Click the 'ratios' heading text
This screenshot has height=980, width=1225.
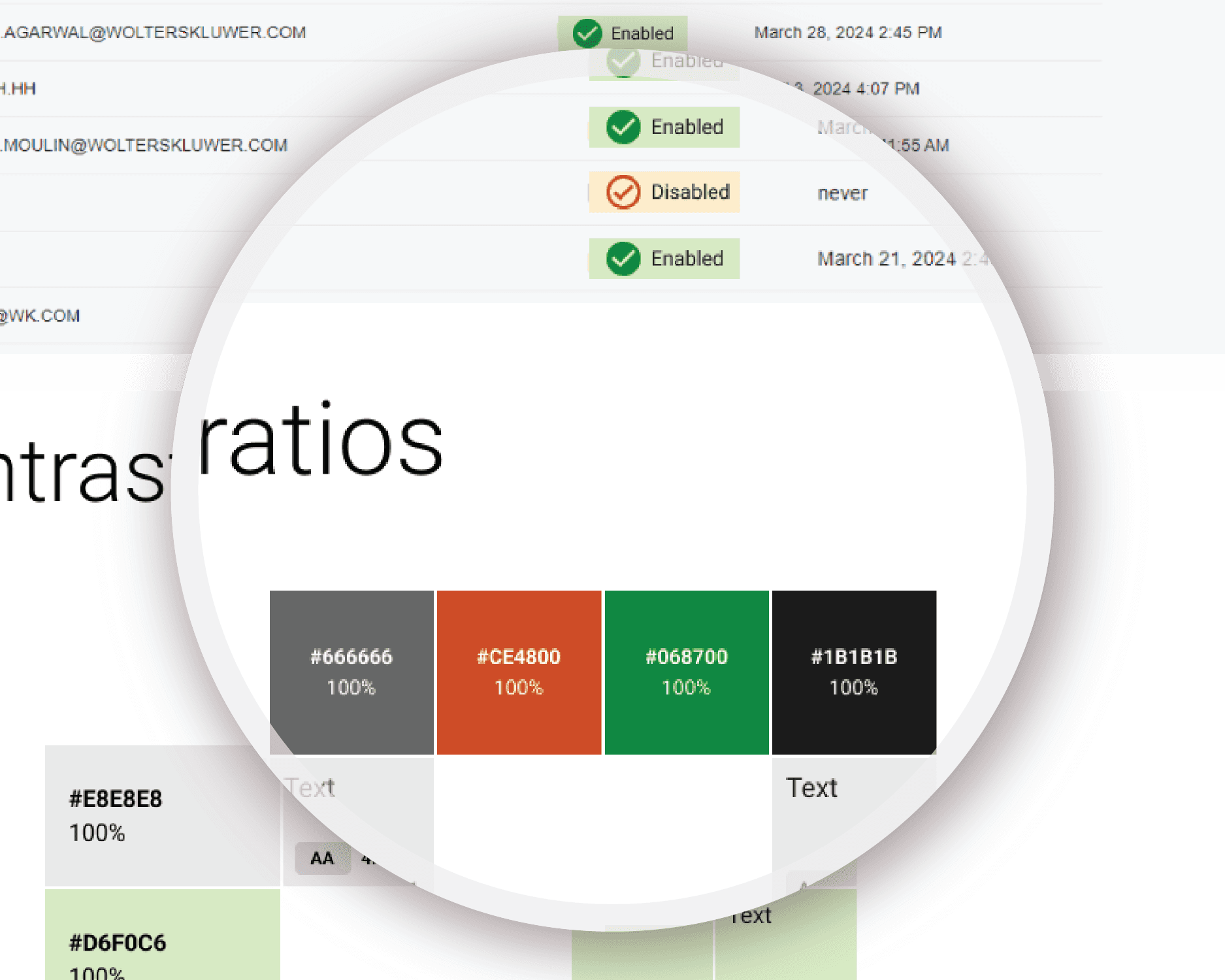(321, 439)
